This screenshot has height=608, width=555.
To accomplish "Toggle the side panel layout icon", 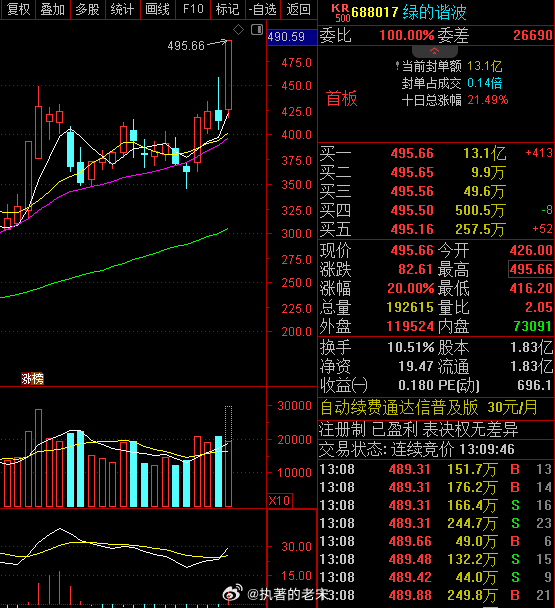I will point(257,29).
